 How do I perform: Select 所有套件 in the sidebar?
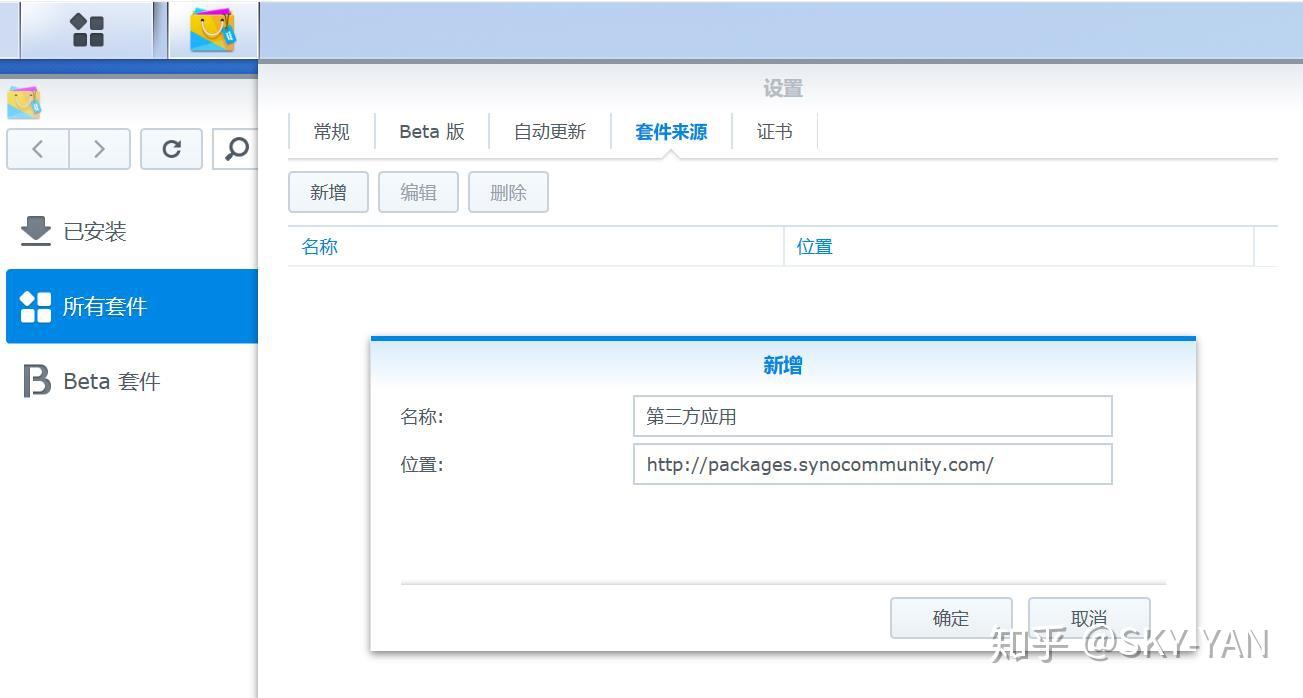point(105,306)
